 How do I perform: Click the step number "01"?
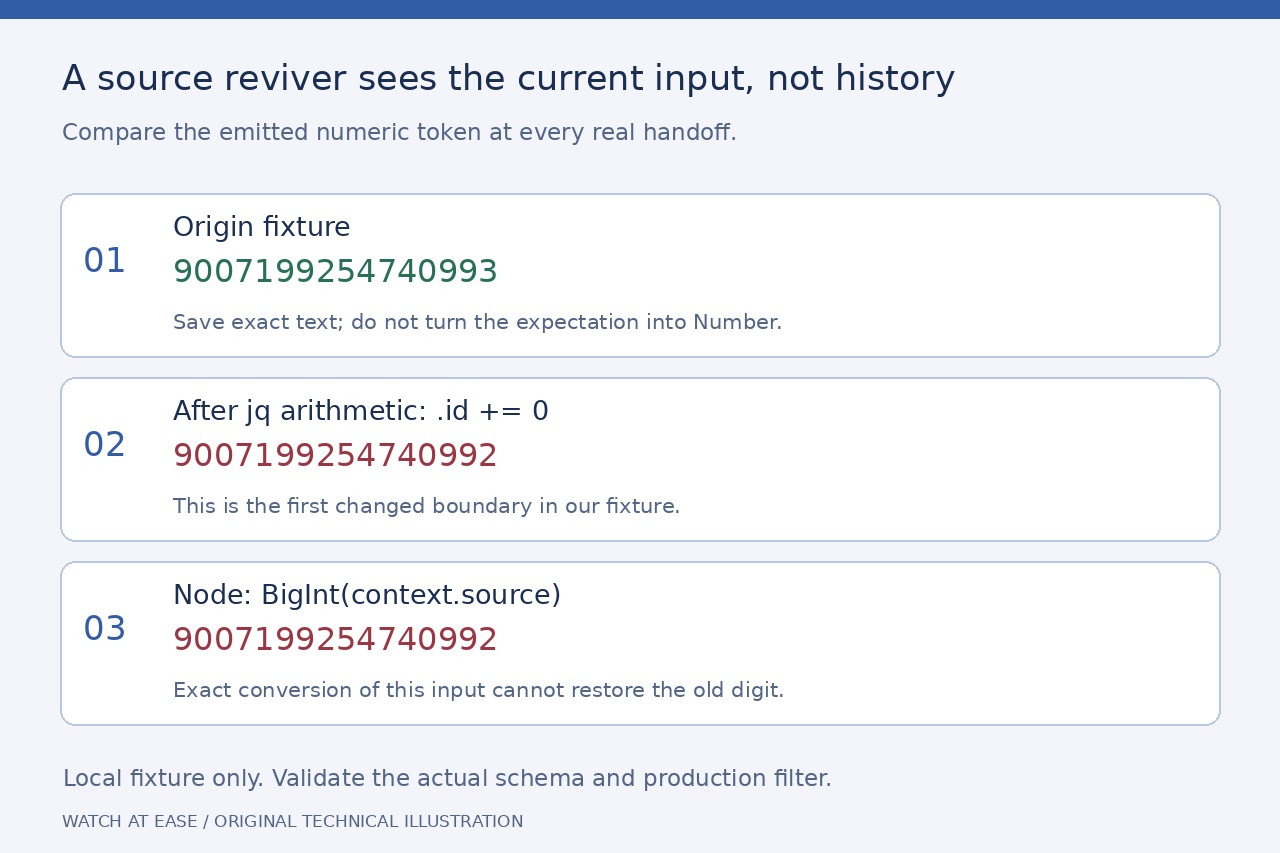tap(105, 261)
